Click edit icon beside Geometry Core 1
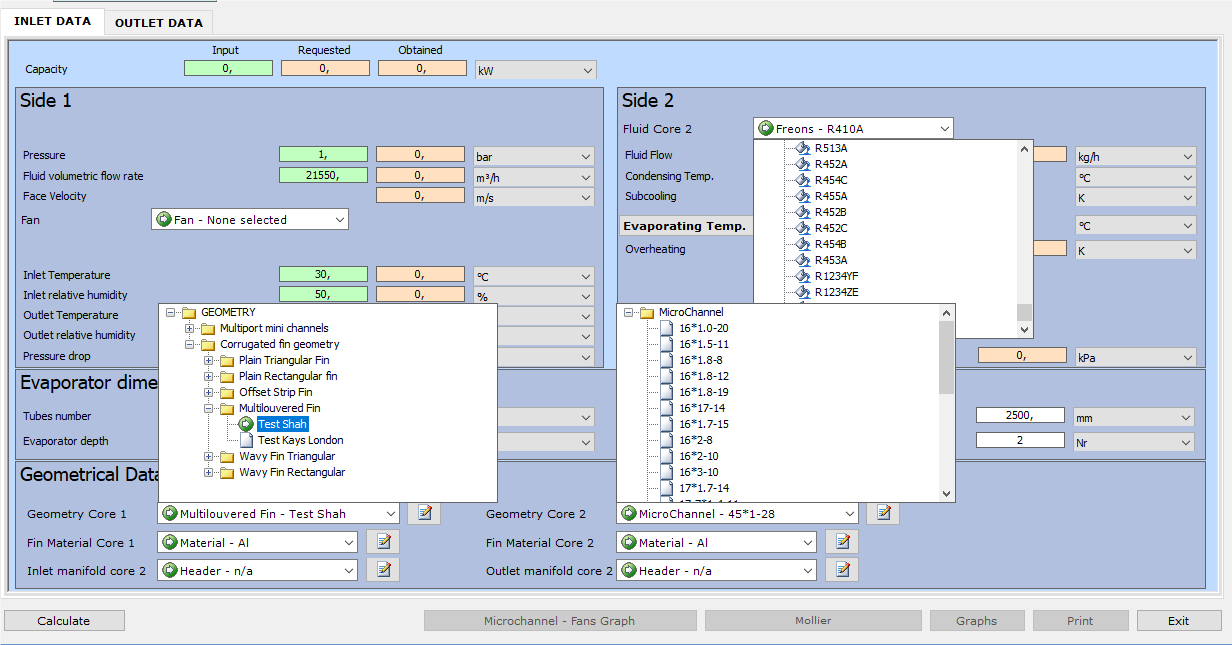 424,513
